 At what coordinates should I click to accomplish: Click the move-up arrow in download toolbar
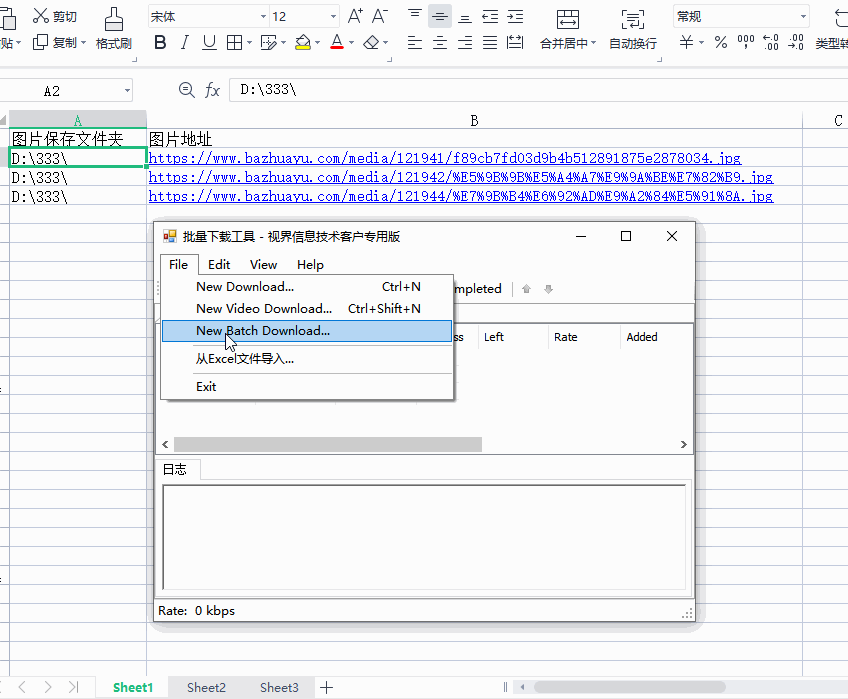[526, 289]
